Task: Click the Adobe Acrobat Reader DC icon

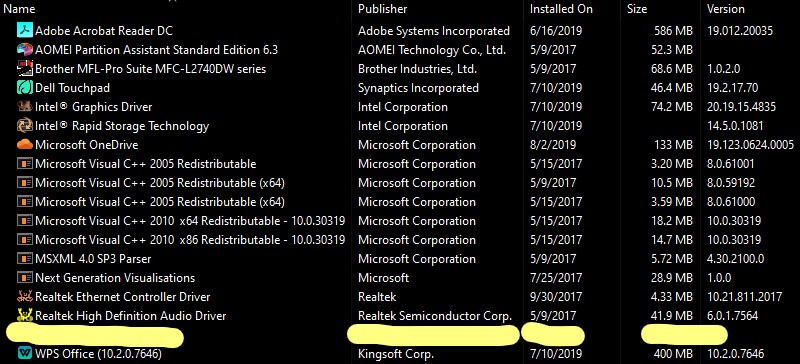Action: coord(24,31)
